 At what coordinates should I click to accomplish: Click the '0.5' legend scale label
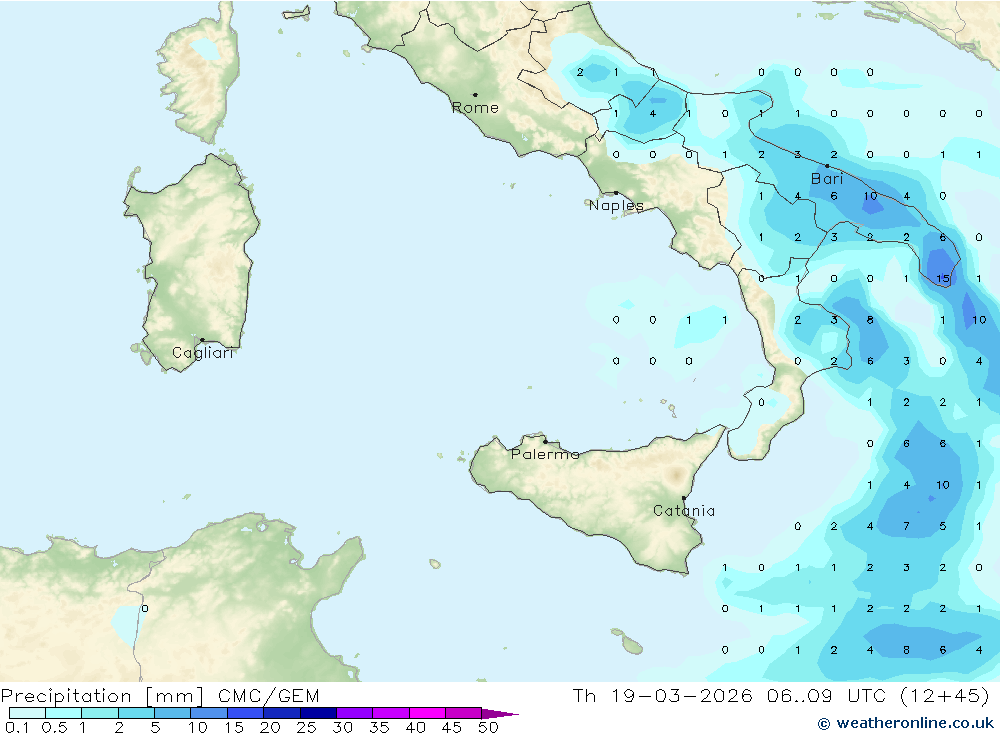tap(54, 727)
